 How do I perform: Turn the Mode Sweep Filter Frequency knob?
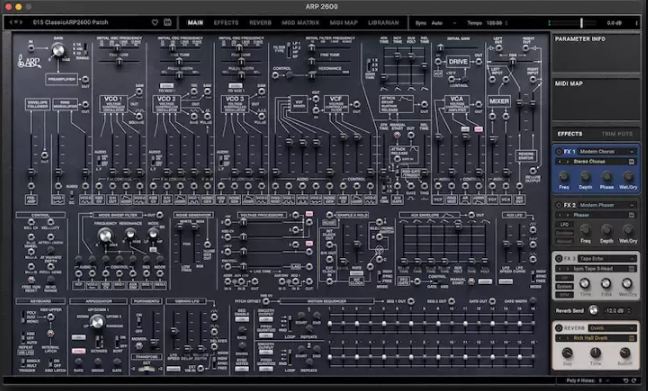pos(105,235)
